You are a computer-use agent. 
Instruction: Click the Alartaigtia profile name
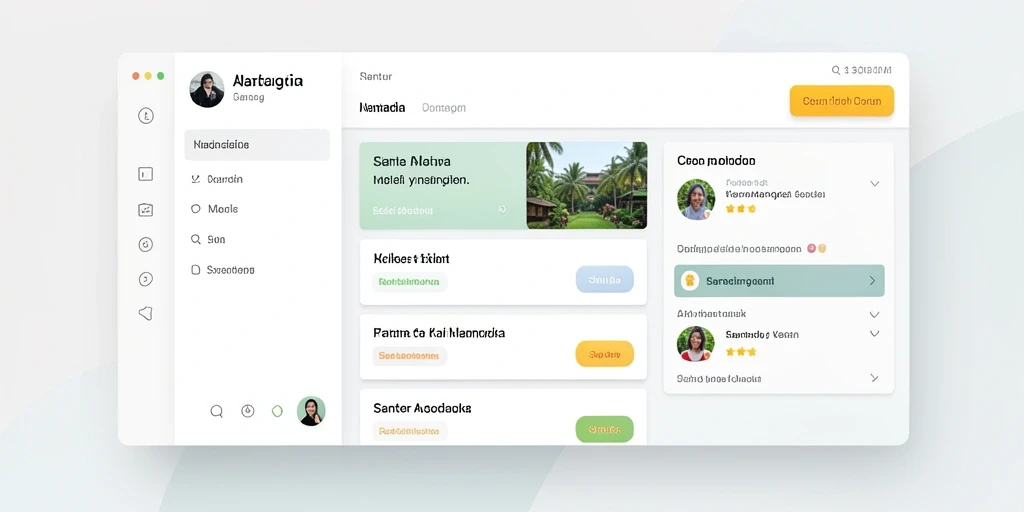(x=268, y=81)
